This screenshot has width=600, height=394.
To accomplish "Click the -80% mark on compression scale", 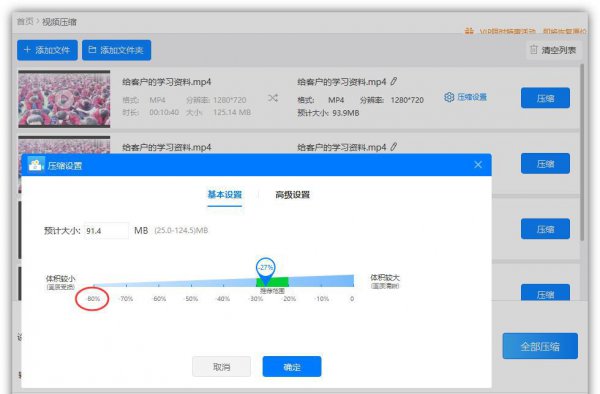I will pyautogui.click(x=93, y=299).
